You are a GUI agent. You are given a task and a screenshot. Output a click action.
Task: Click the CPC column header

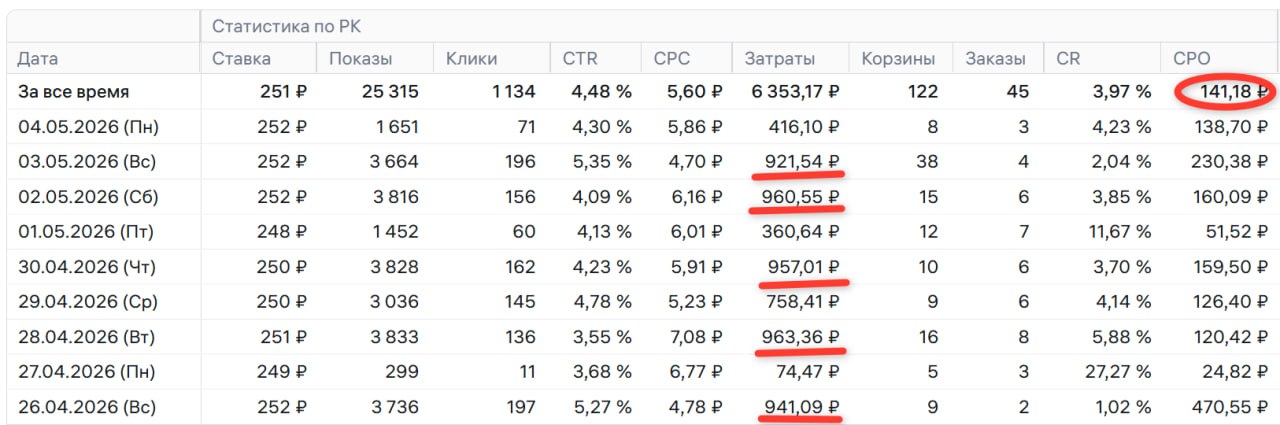[672, 59]
